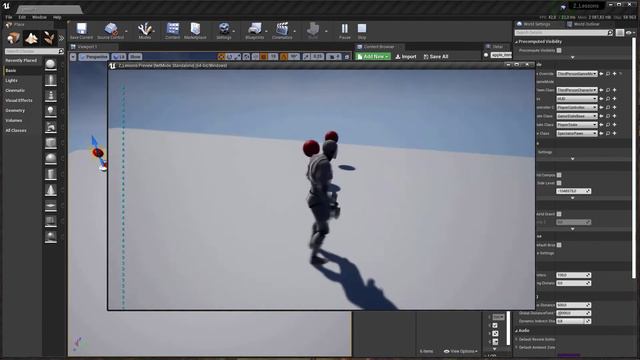Toggle the Precompute Visibility checkbox
Viewport: 640px width, 360px height.
(x=559, y=51)
